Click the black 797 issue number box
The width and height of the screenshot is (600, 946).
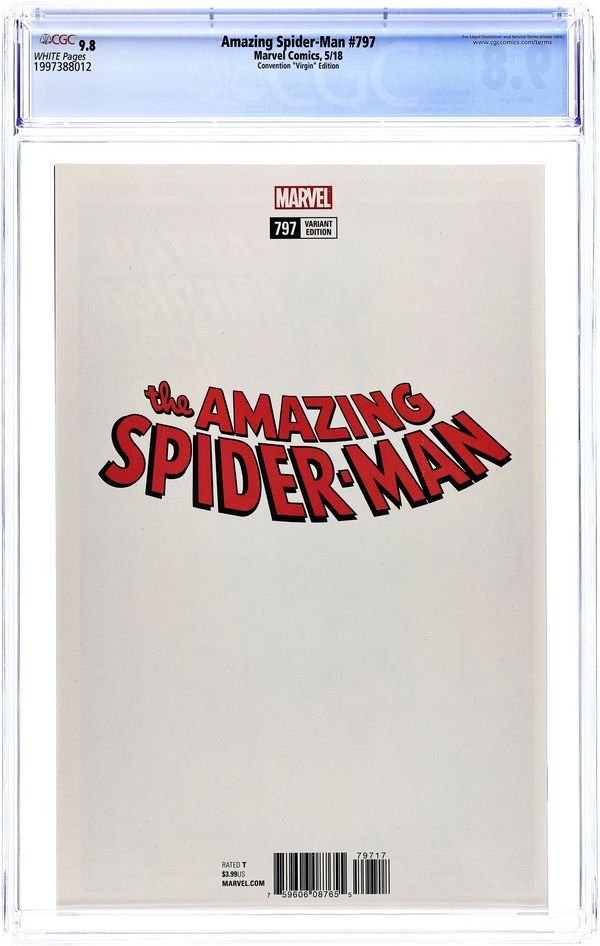[285, 228]
